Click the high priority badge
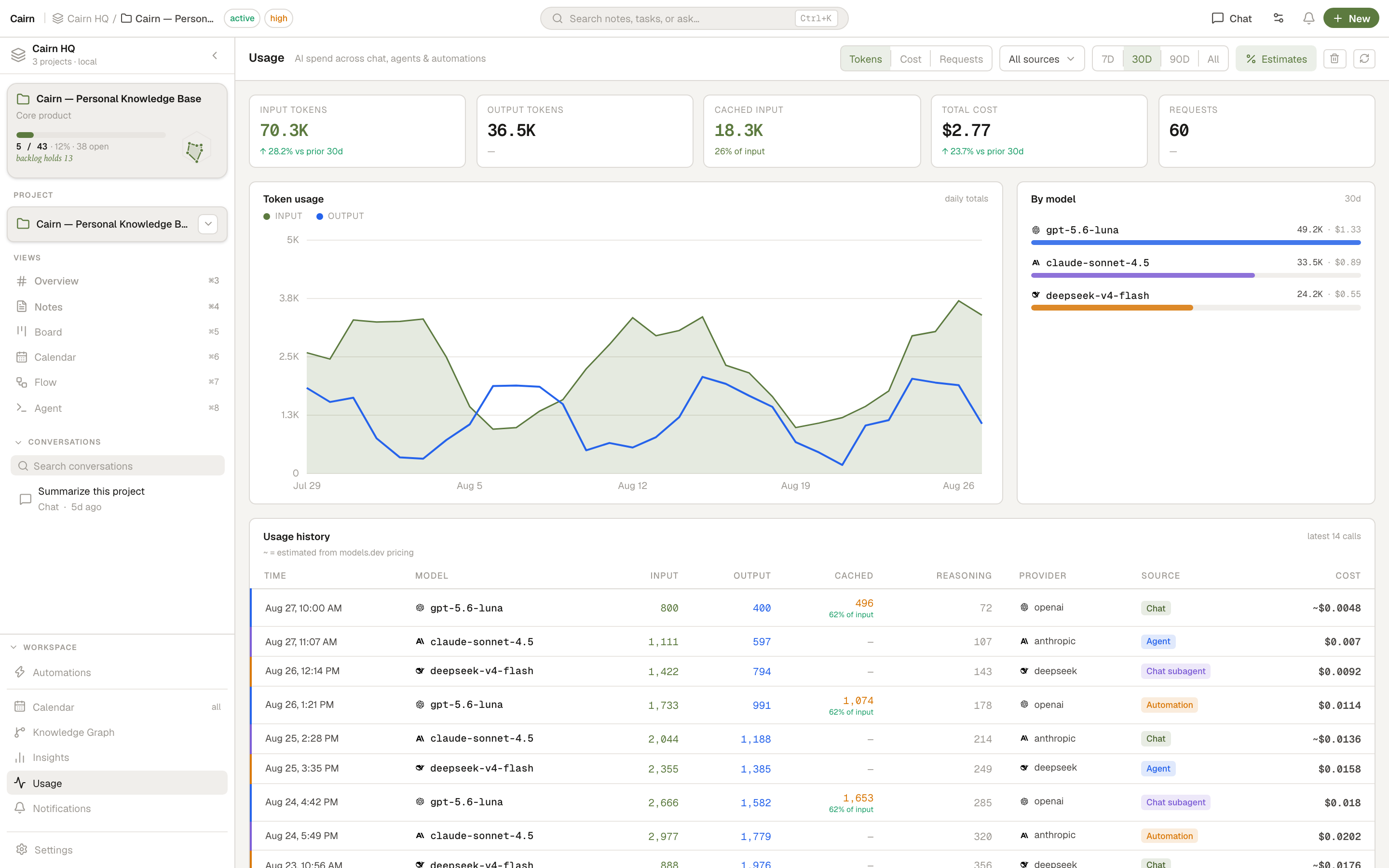Image resolution: width=1389 pixels, height=868 pixels. 278,18
